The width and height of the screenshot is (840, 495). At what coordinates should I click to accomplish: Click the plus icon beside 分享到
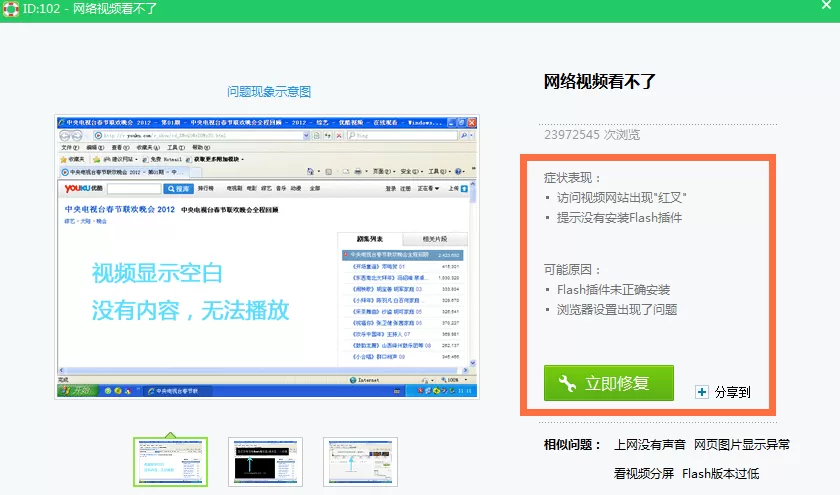click(702, 392)
